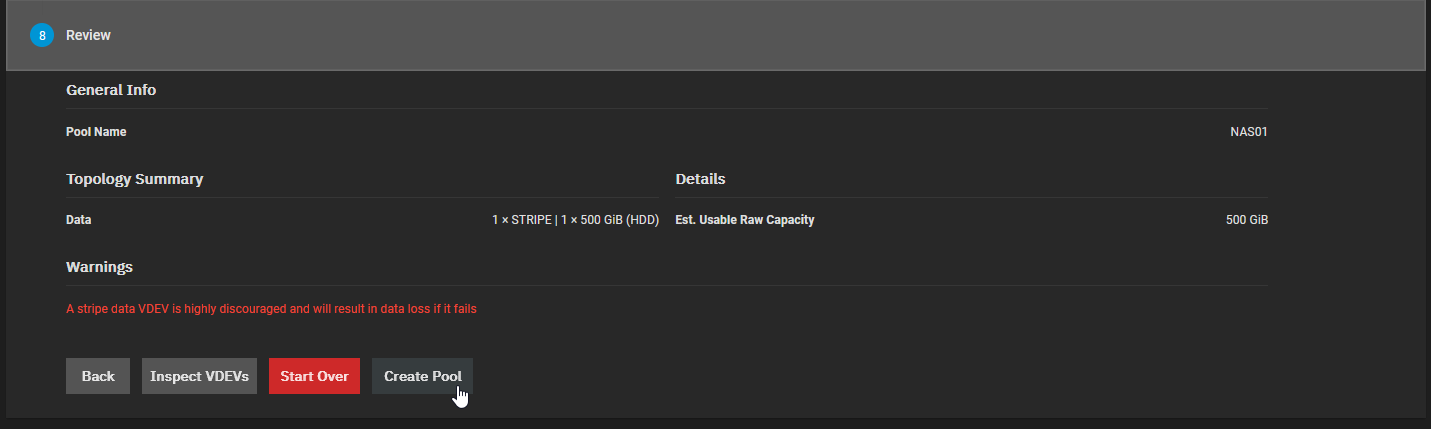Select the Est. Usable Raw Capacity label
The image size is (1431, 429).
[x=745, y=220]
